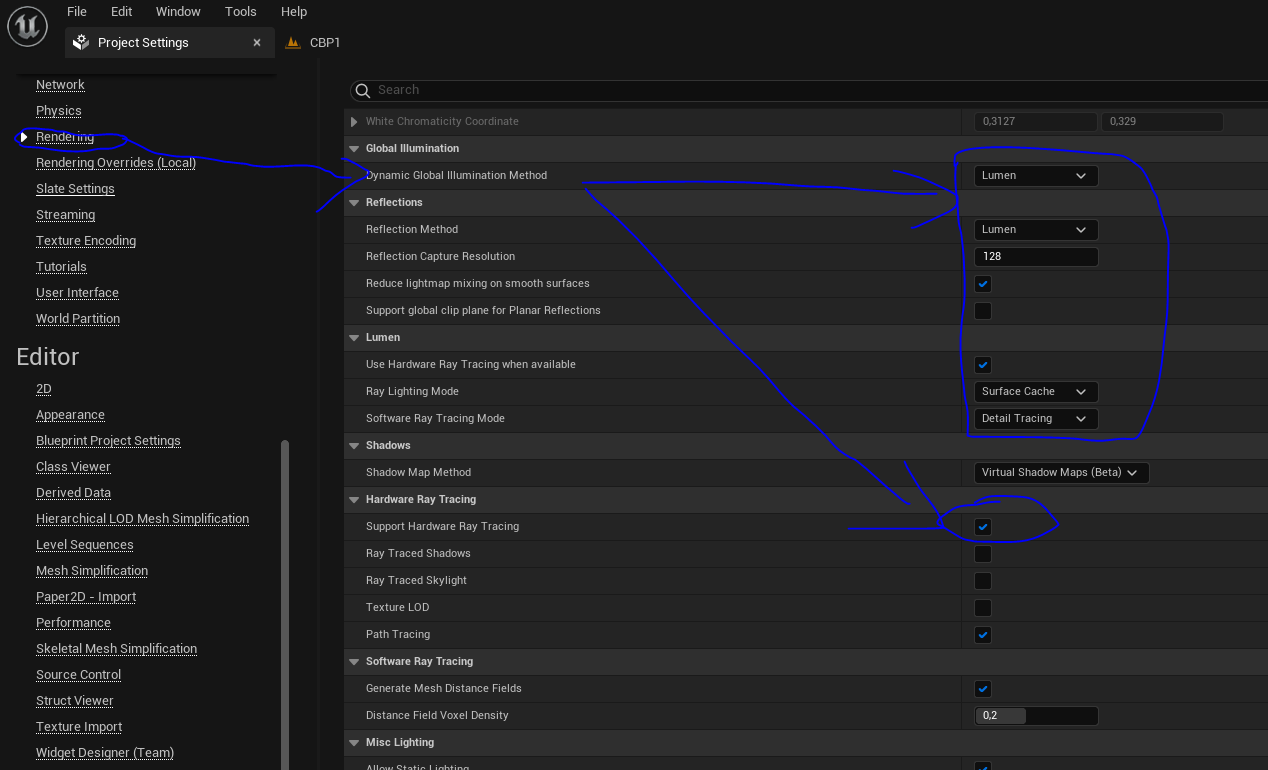This screenshot has width=1268, height=770.
Task: Open the Slate Settings category
Action: [75, 189]
